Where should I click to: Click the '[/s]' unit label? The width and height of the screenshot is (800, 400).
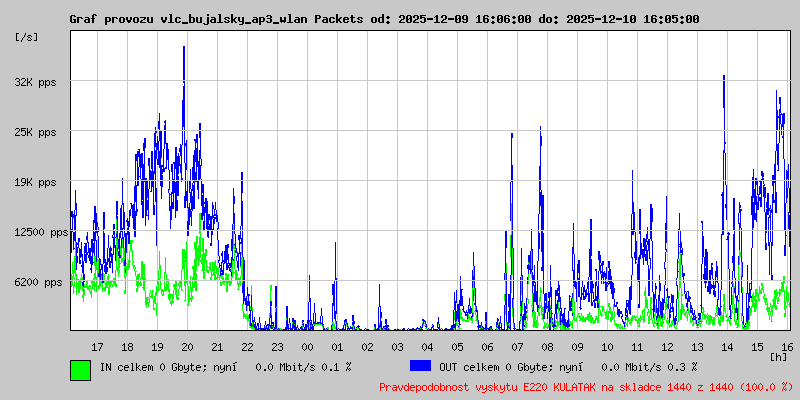tap(27, 37)
